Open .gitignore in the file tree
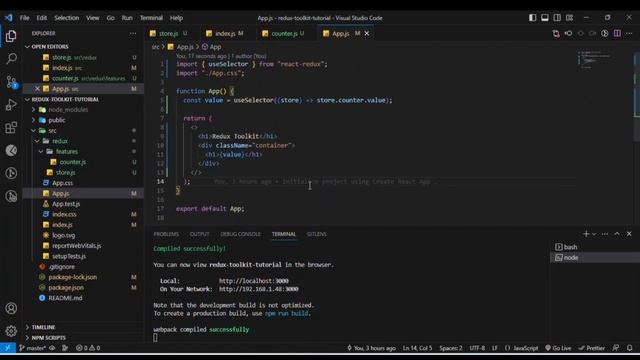640x360 pixels. (x=62, y=267)
